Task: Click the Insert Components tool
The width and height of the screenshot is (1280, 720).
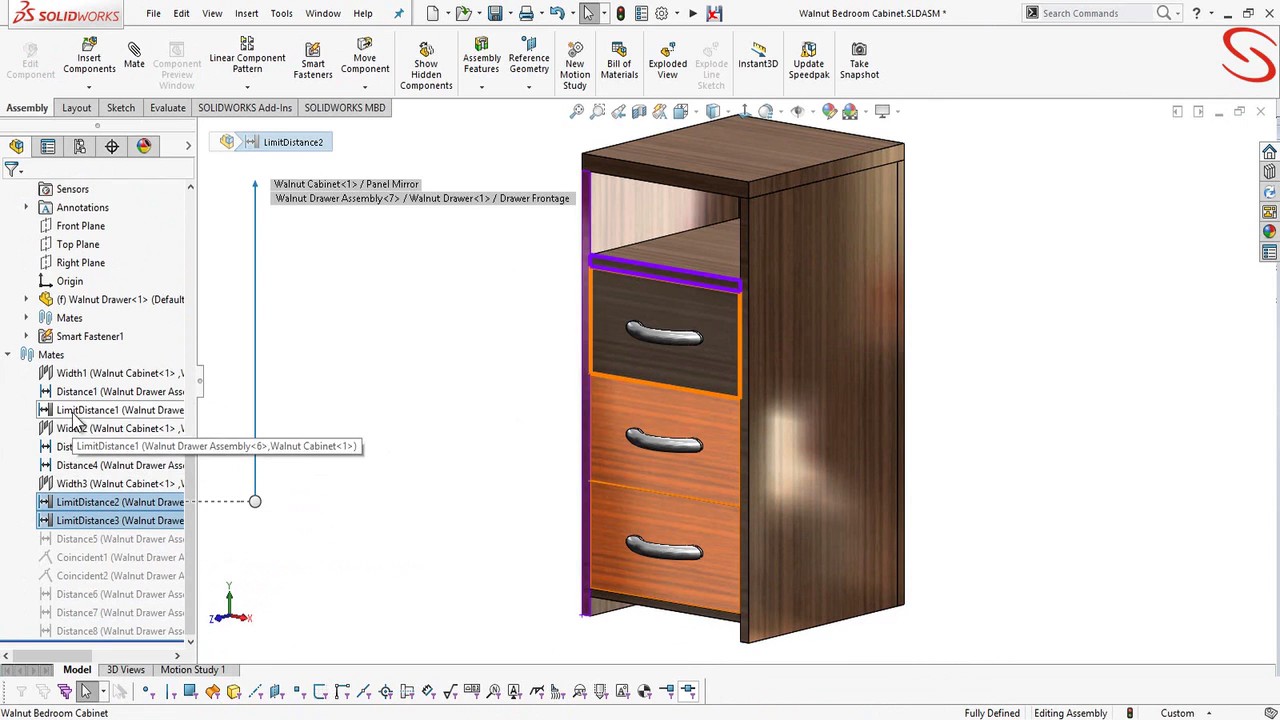Action: pos(89,57)
